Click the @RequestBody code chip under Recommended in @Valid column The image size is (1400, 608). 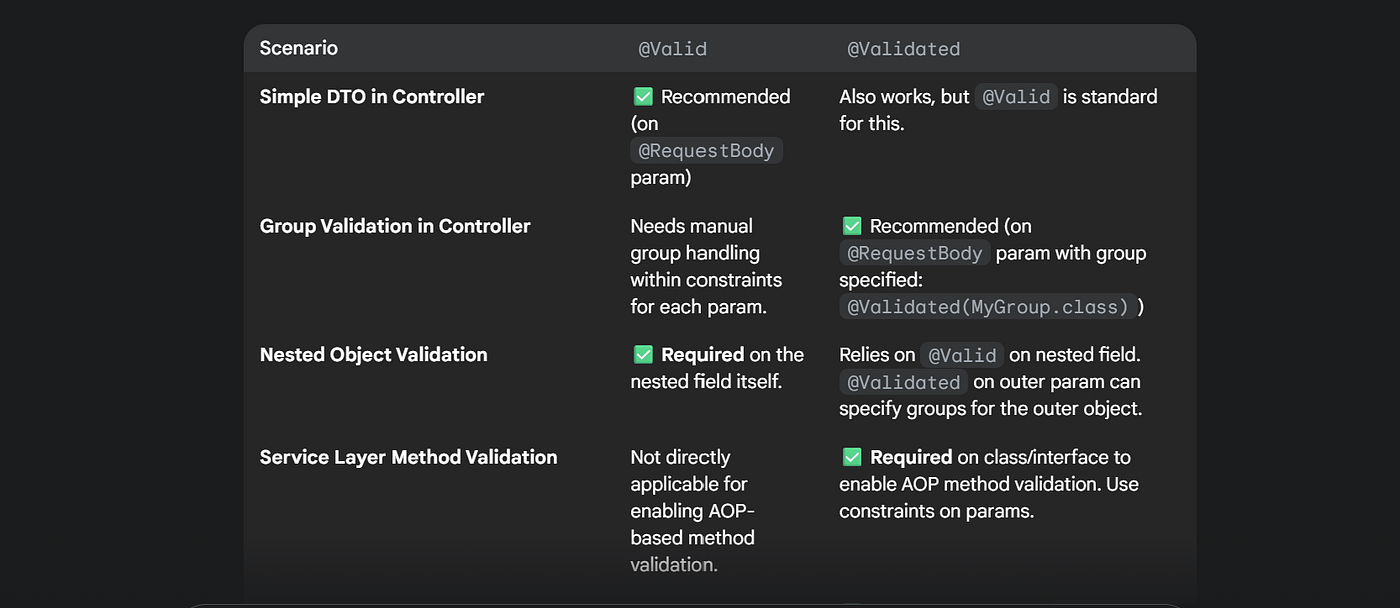tap(706, 151)
